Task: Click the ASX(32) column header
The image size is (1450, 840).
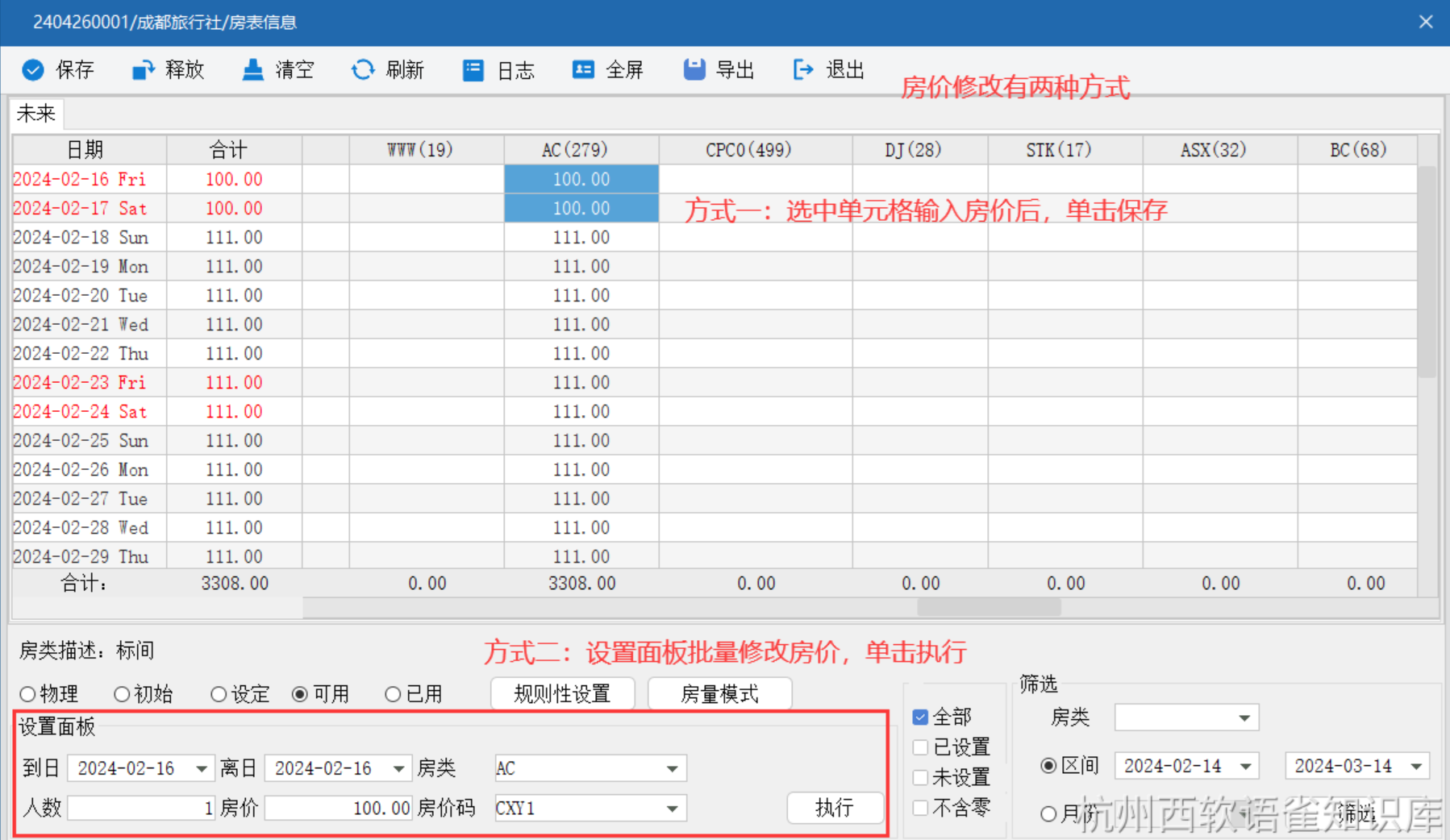Action: pyautogui.click(x=1220, y=150)
